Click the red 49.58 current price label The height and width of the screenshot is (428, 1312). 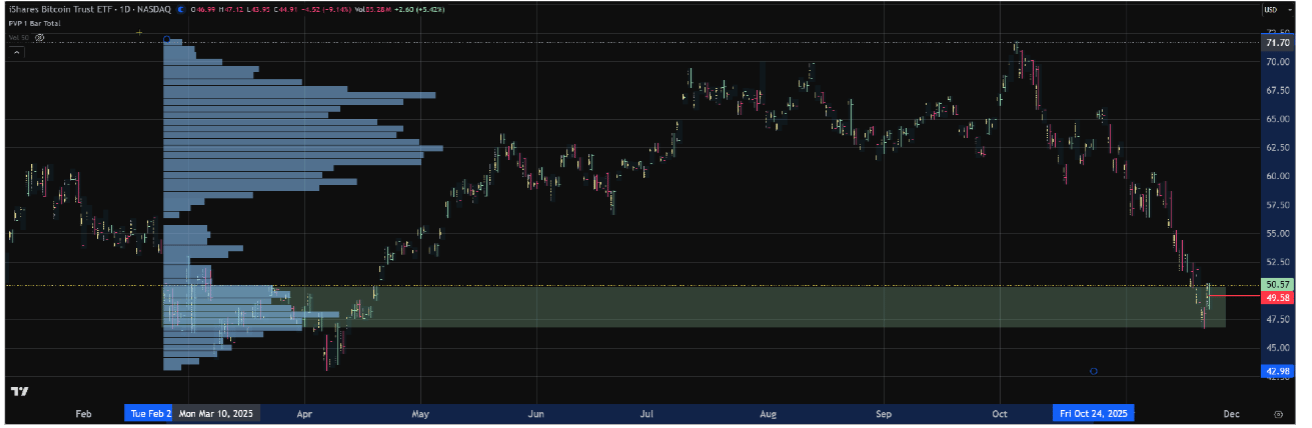pos(1277,297)
